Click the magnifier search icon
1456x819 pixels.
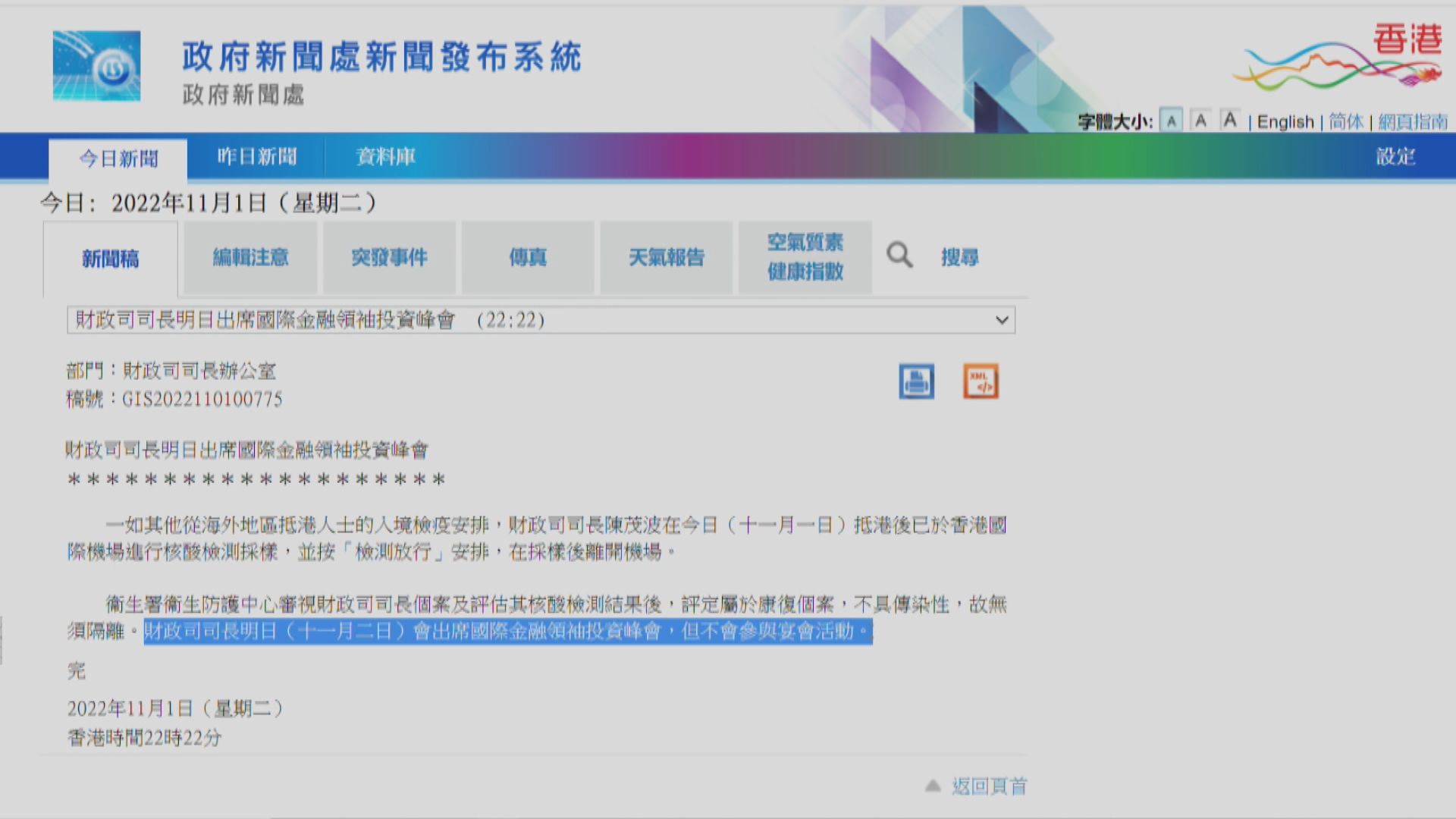899,256
